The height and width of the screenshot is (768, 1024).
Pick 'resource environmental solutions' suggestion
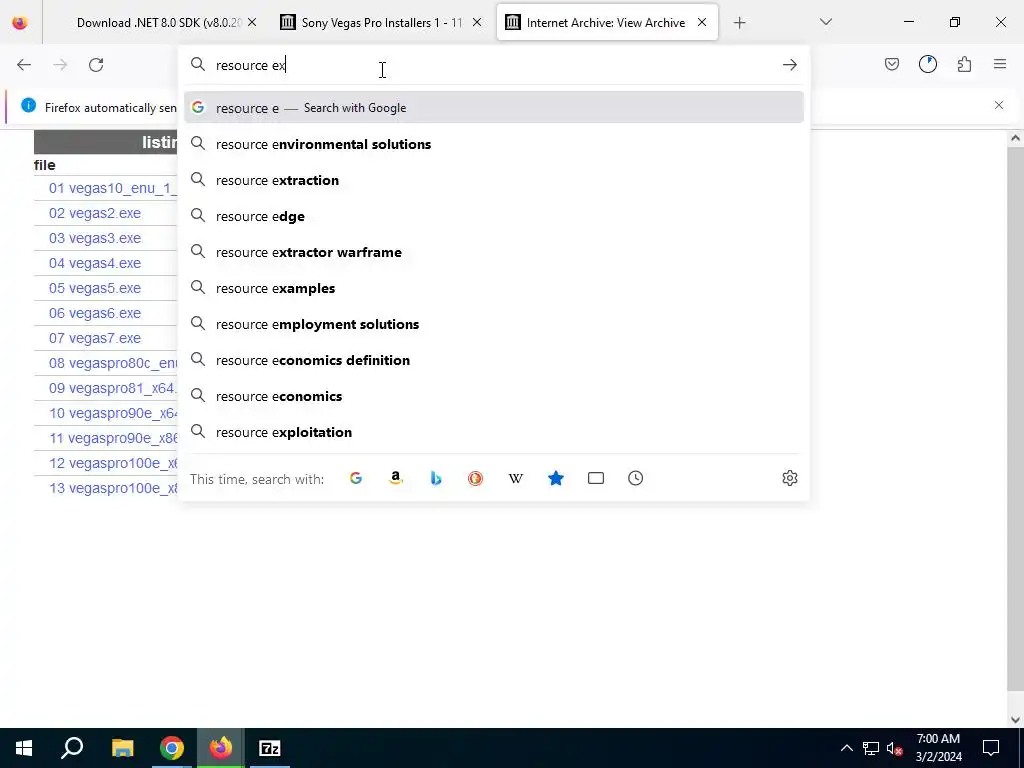(494, 144)
